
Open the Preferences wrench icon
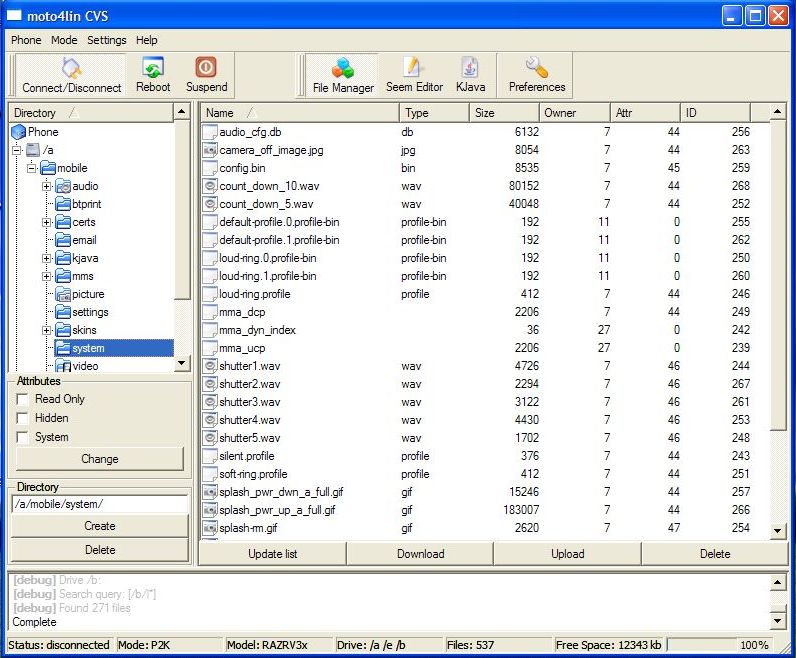[537, 67]
